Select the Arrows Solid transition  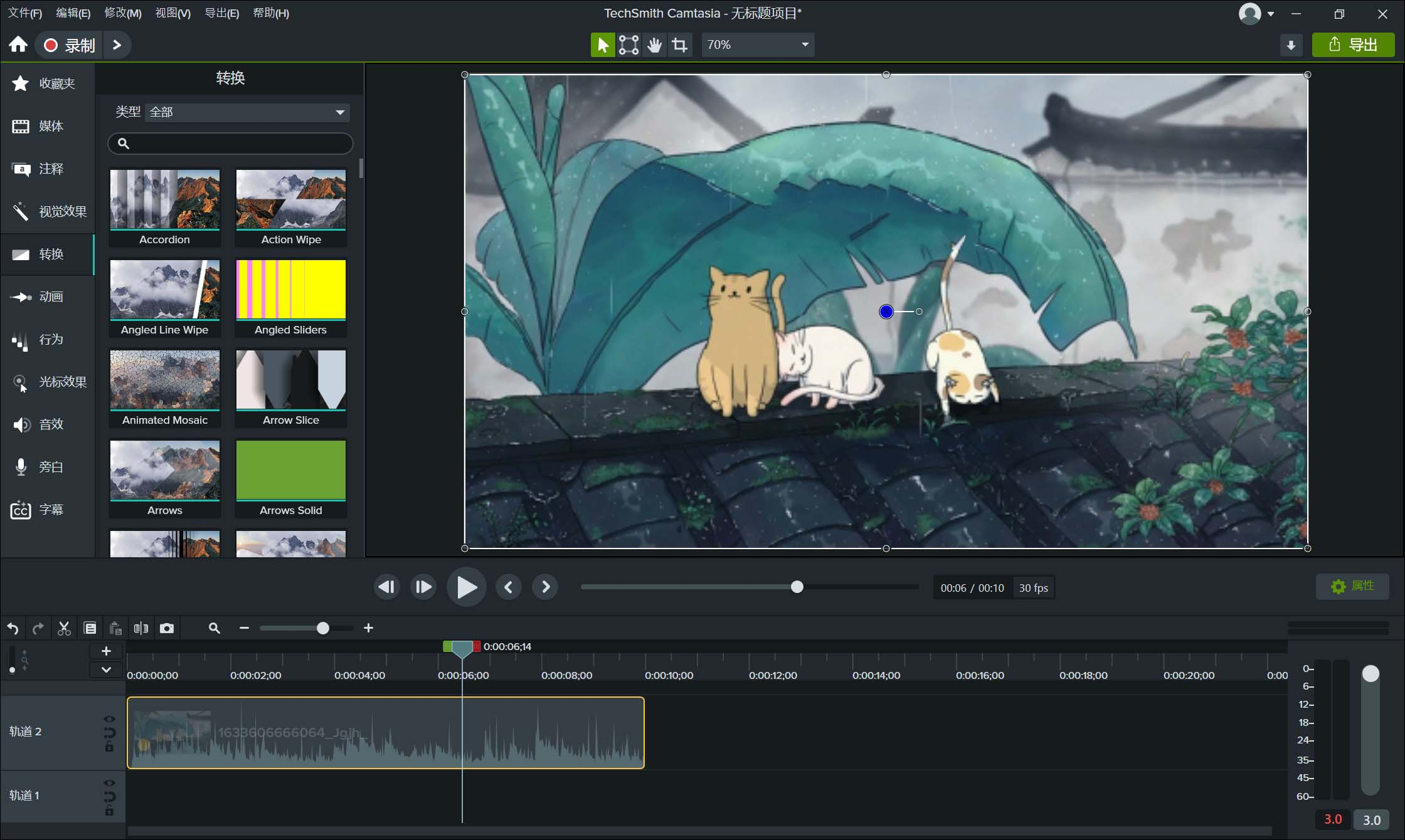coord(291,478)
